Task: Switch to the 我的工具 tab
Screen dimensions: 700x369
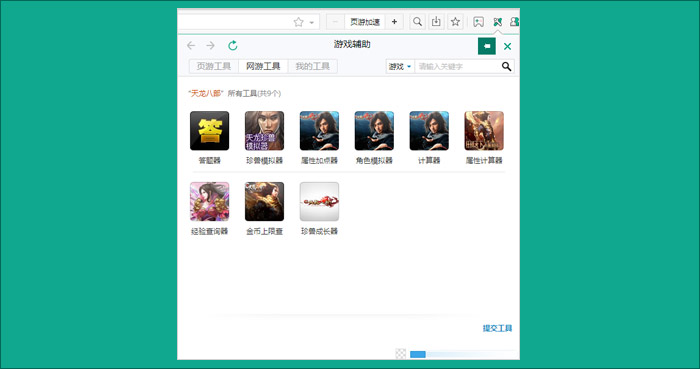Action: pyautogui.click(x=312, y=66)
